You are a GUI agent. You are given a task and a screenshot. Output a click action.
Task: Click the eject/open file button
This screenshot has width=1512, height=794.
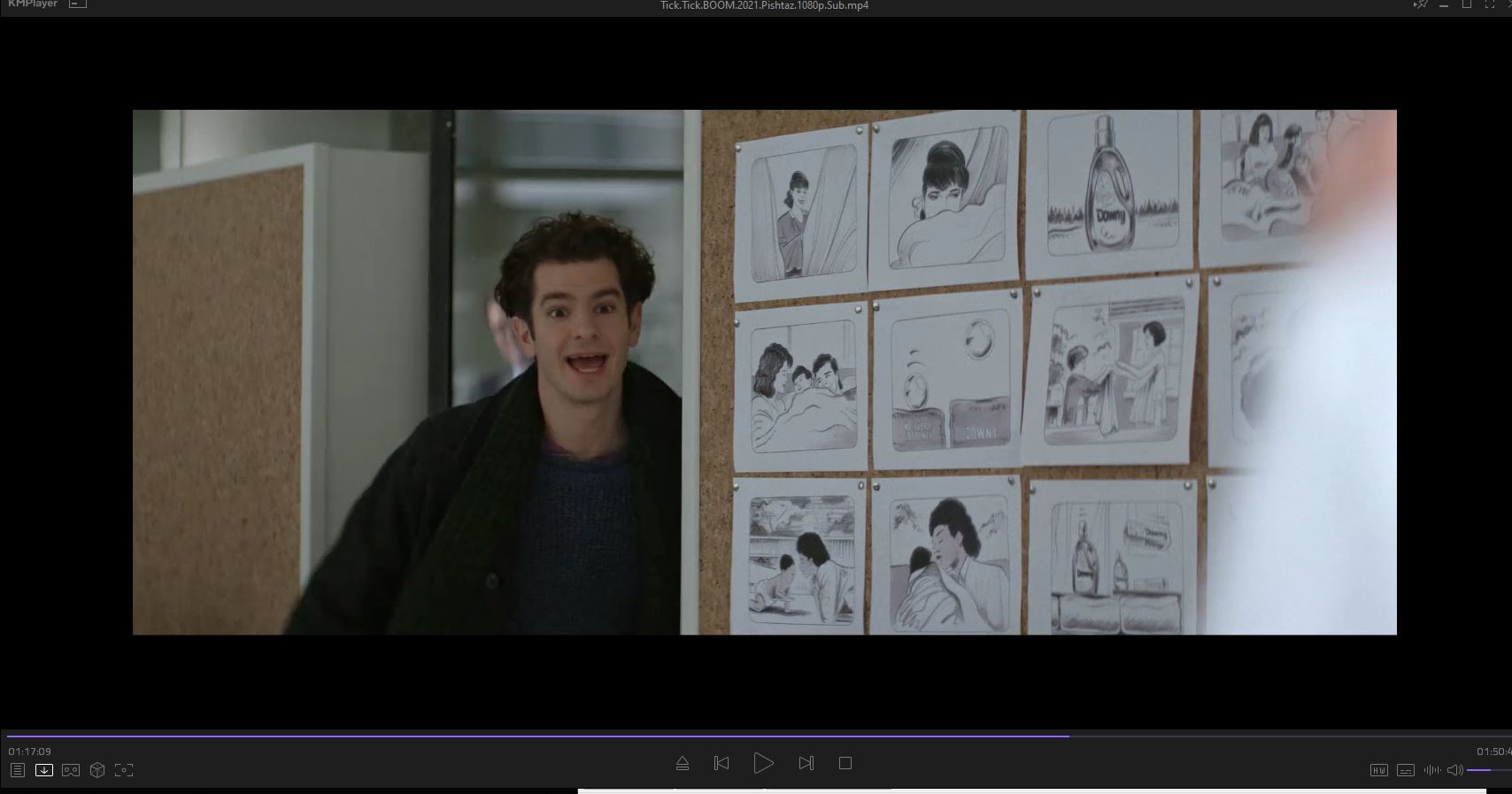click(682, 763)
